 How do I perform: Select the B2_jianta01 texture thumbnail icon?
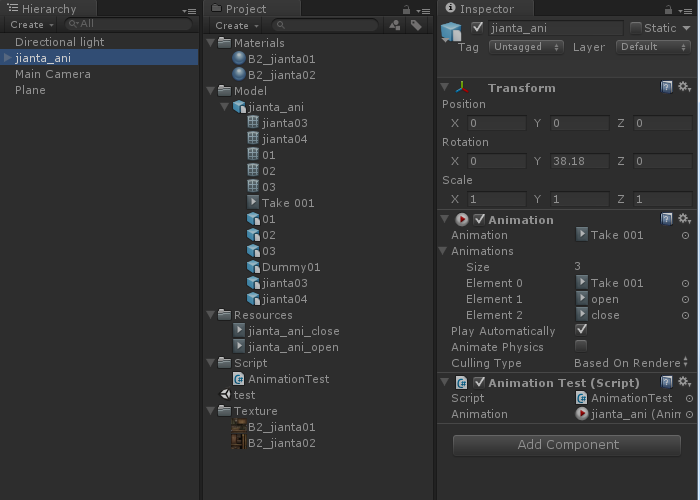(x=239, y=427)
